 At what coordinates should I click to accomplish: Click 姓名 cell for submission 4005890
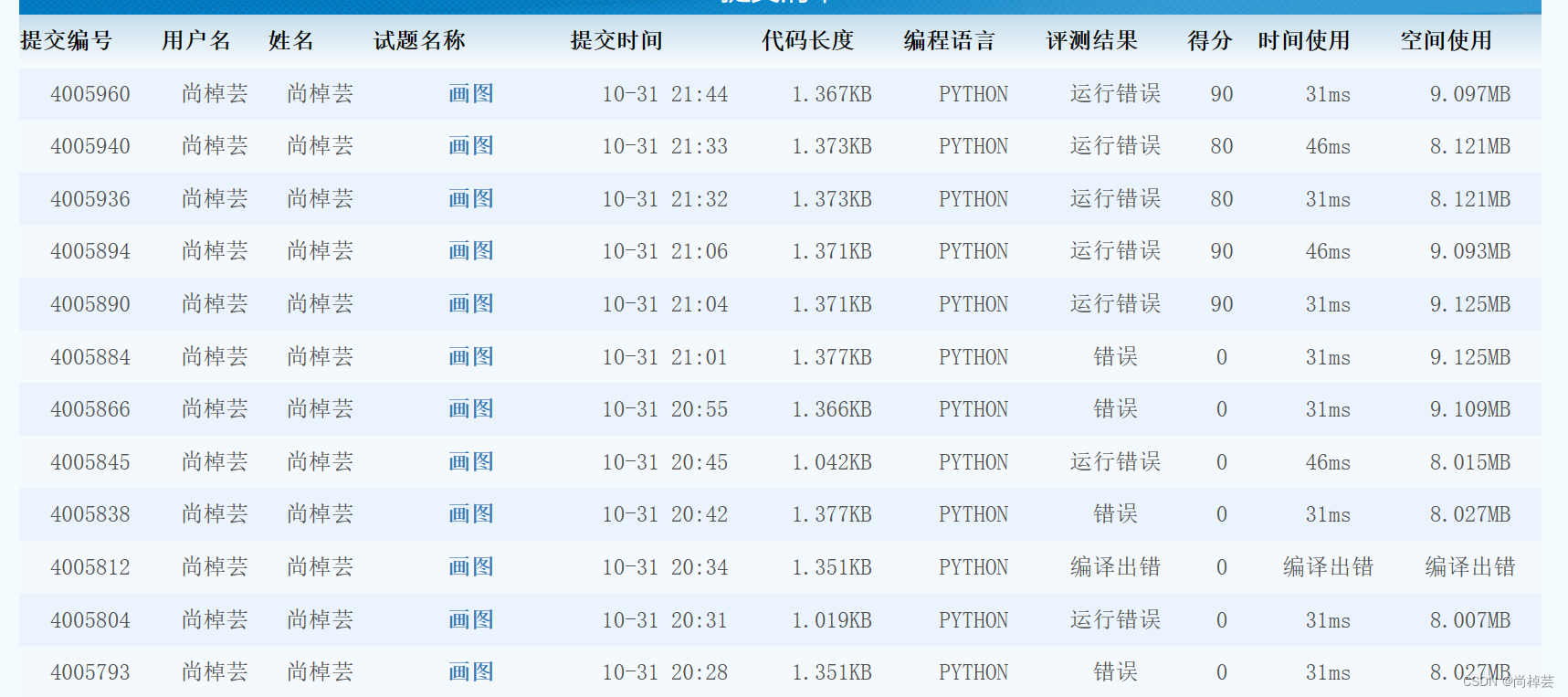click(x=321, y=304)
